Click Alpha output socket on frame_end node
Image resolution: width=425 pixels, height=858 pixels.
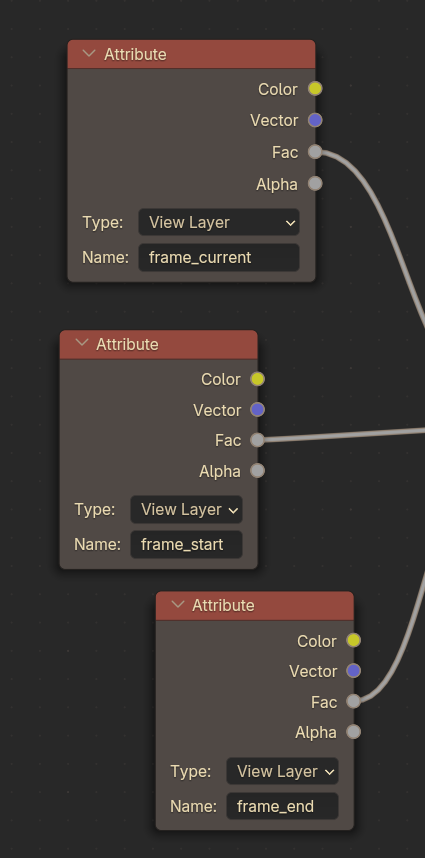pyautogui.click(x=353, y=732)
